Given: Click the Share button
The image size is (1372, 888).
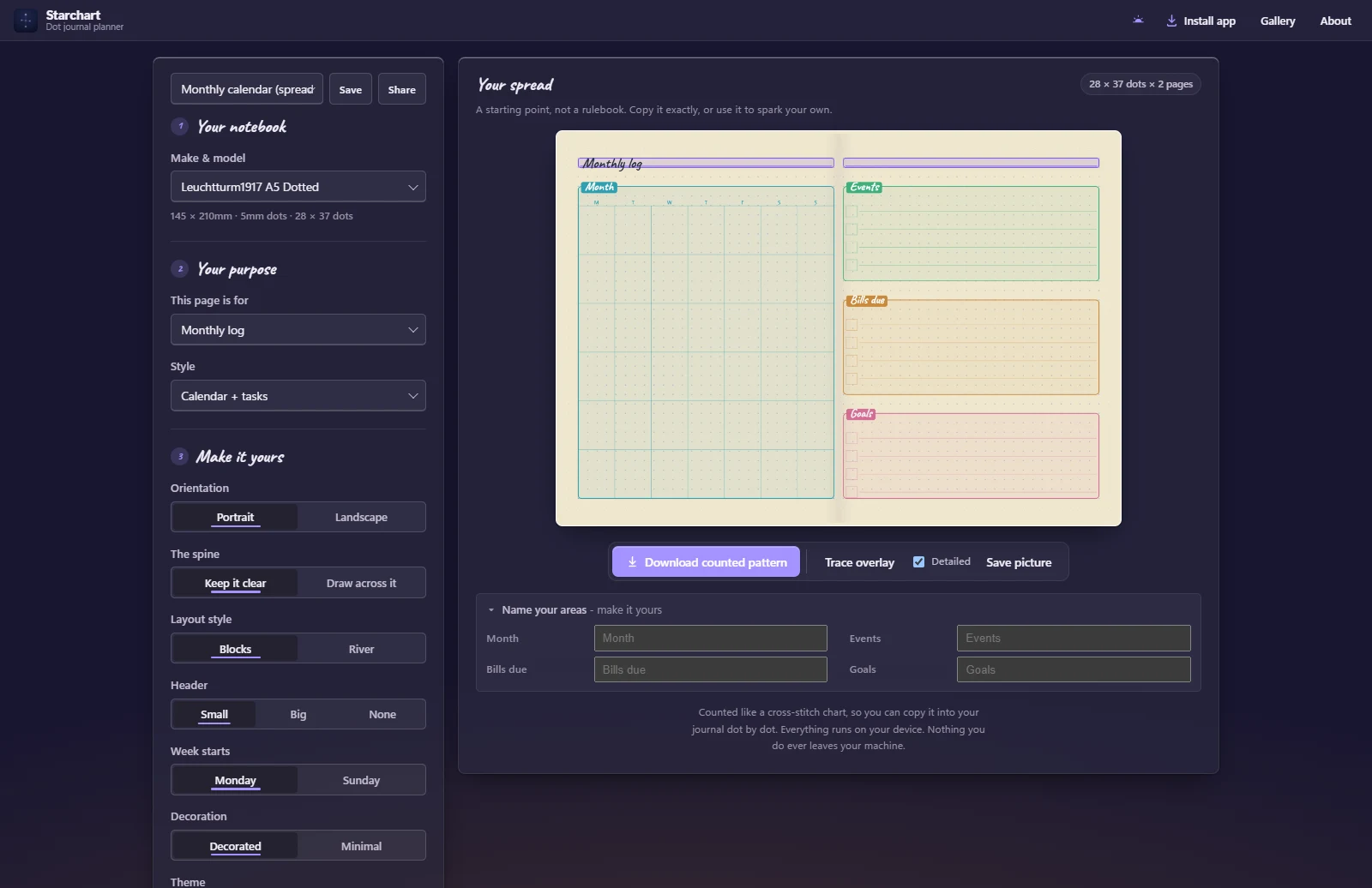Looking at the screenshot, I should [401, 89].
